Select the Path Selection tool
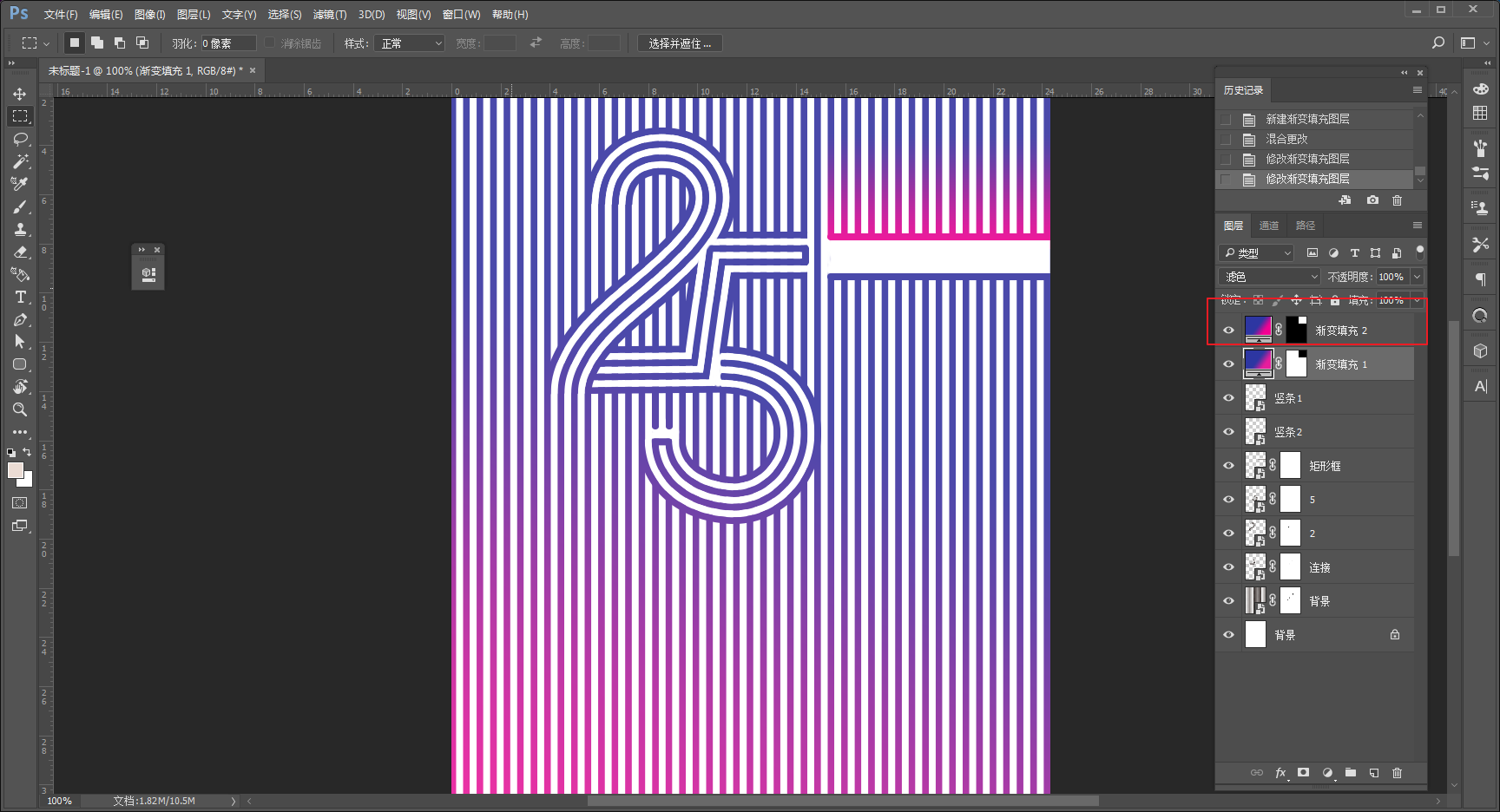Screen dimensions: 1500x812 [20, 342]
